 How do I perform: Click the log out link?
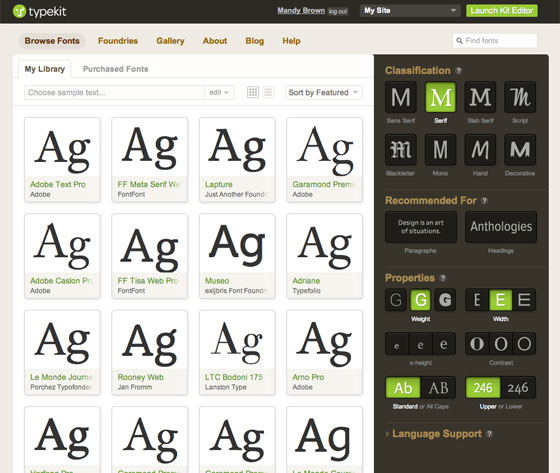point(338,11)
